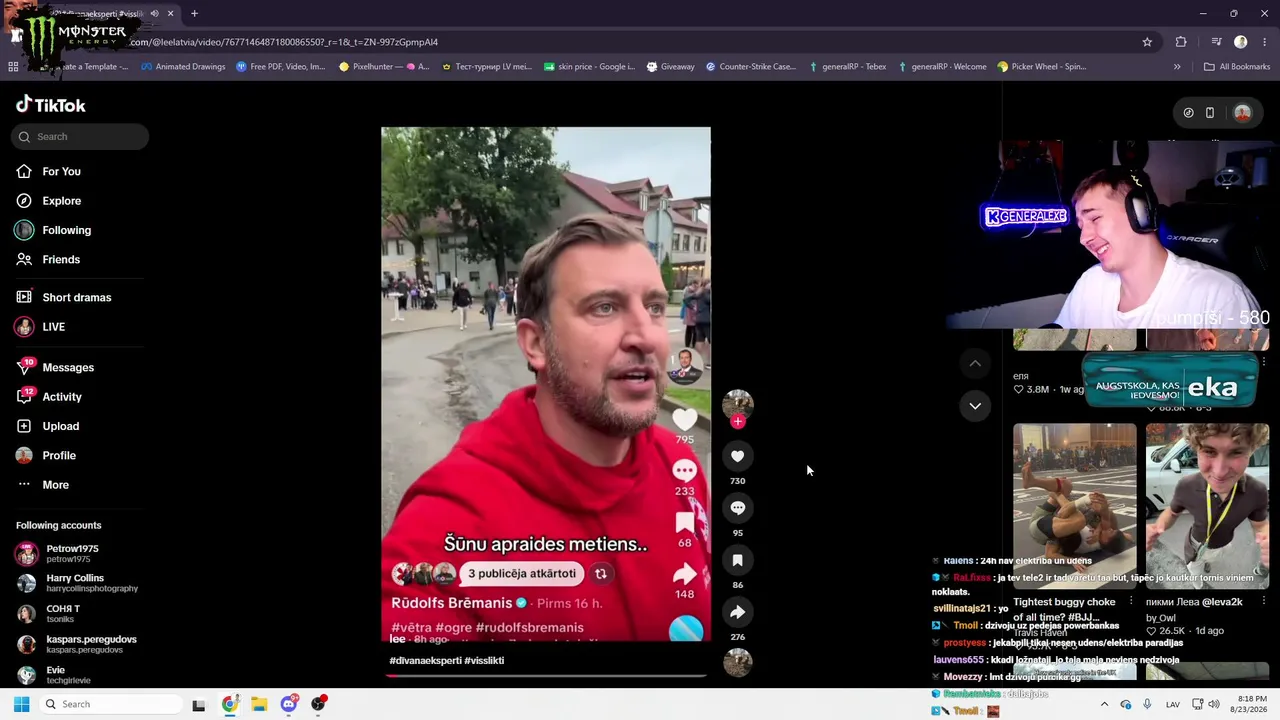The image size is (1280, 720).
Task: Open the Pixelhunter bookmark
Action: coord(384,67)
